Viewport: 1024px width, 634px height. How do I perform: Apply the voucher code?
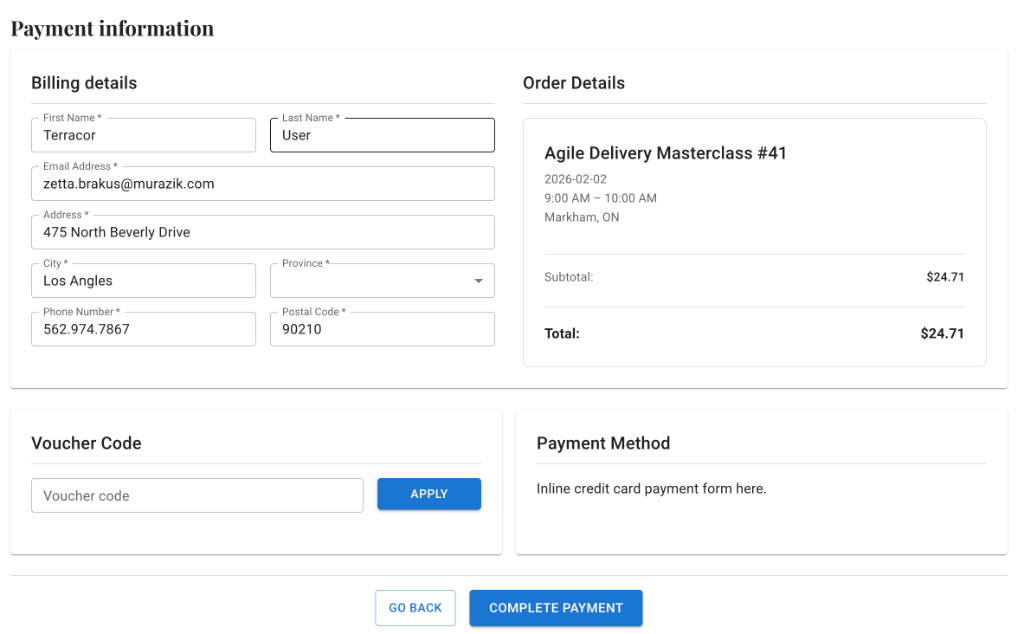coord(429,494)
